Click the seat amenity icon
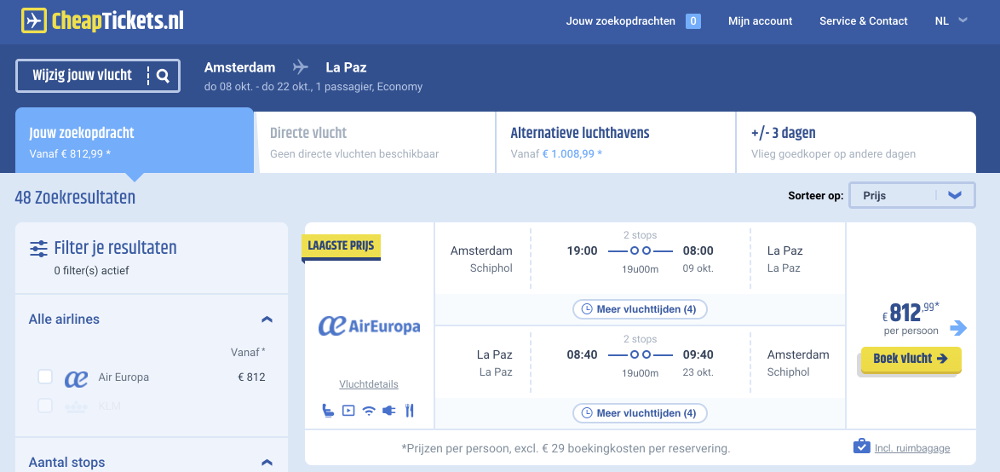 pyautogui.click(x=328, y=410)
